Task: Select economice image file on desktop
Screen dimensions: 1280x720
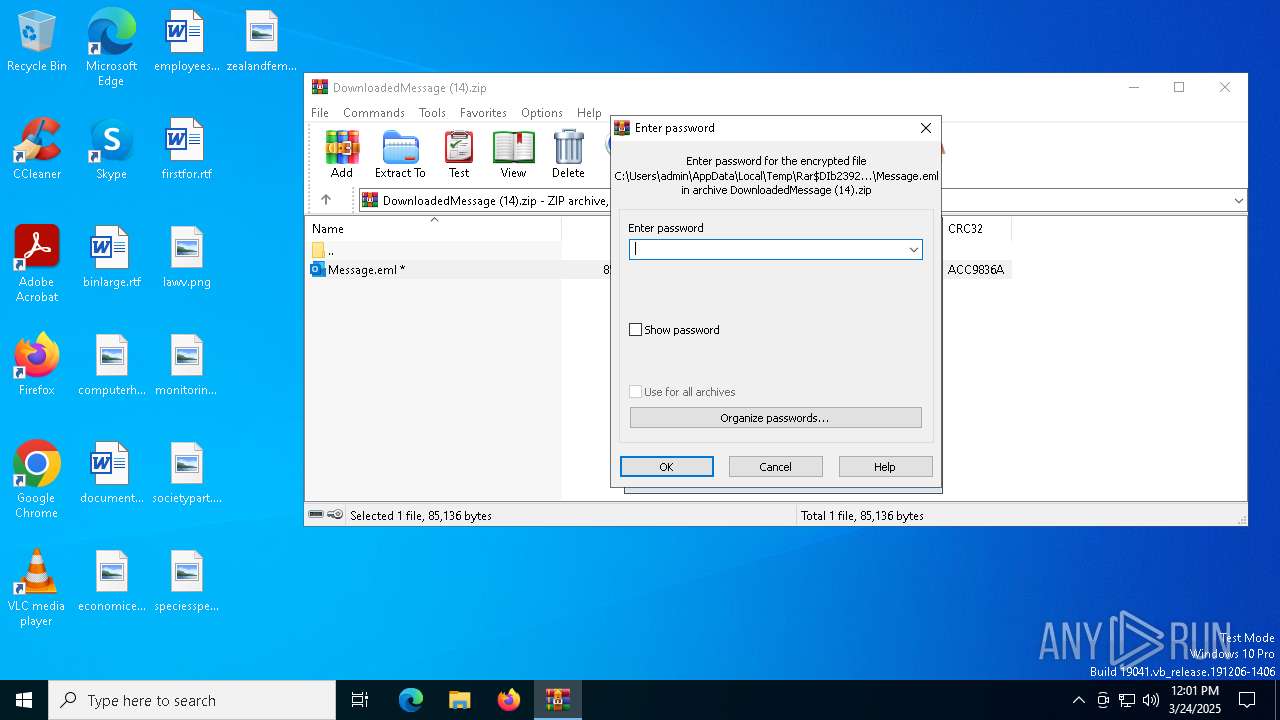Action: 111,582
